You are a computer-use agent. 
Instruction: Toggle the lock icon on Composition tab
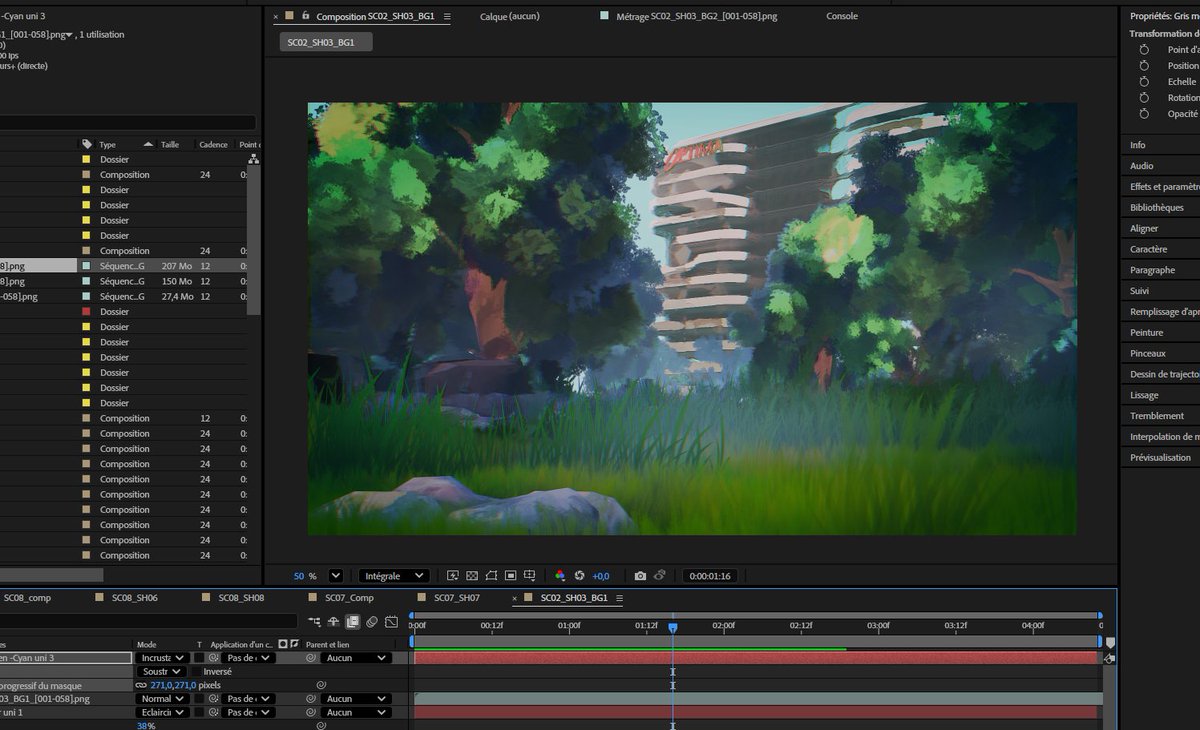pos(305,16)
